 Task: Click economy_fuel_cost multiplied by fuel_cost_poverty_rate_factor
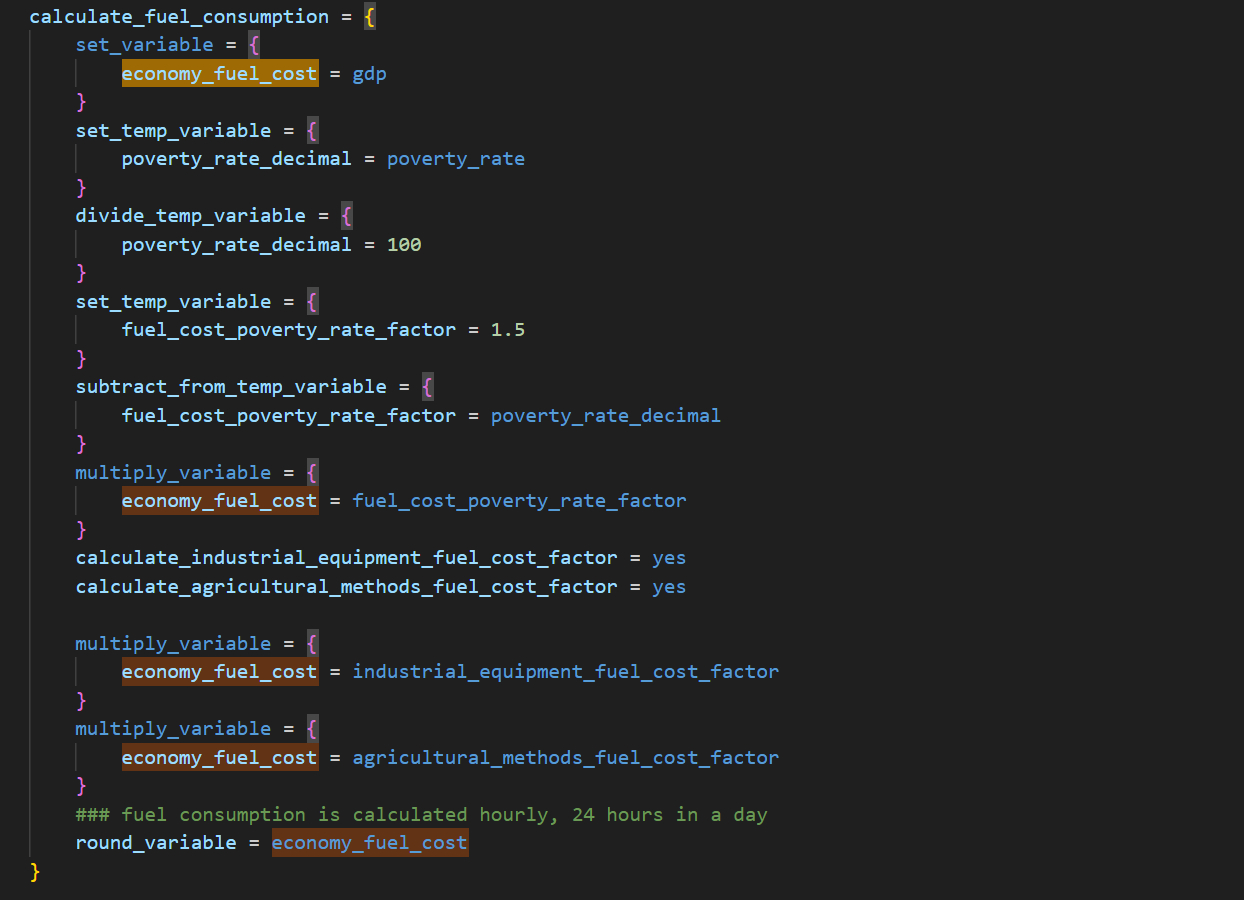(220, 501)
